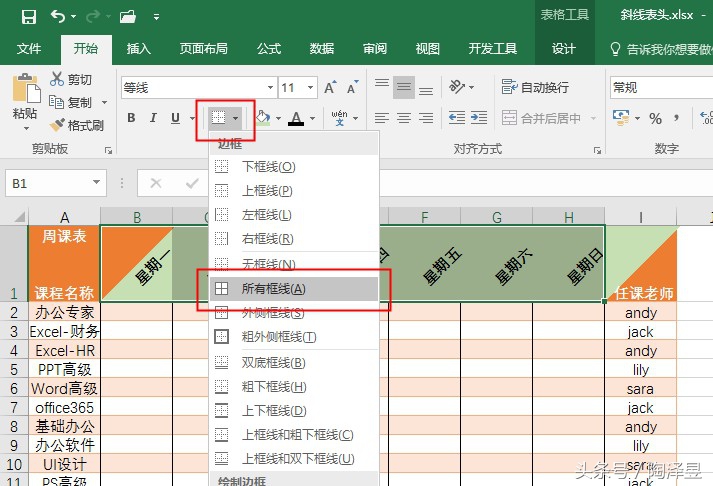Viewport: 713px width, 486px height.
Task: Click the middle align icon
Action: [404, 86]
